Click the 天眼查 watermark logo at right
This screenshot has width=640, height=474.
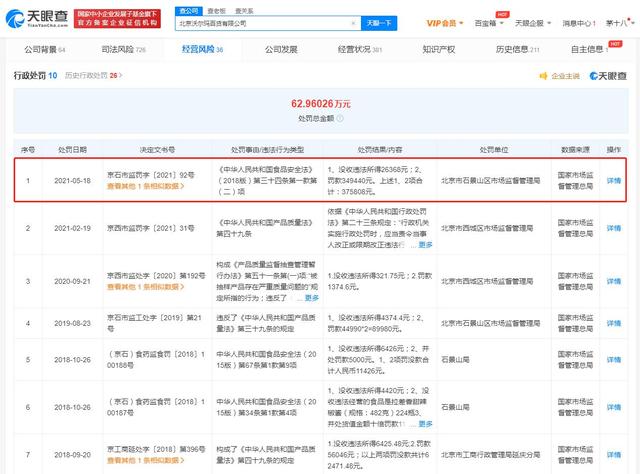click(x=608, y=76)
